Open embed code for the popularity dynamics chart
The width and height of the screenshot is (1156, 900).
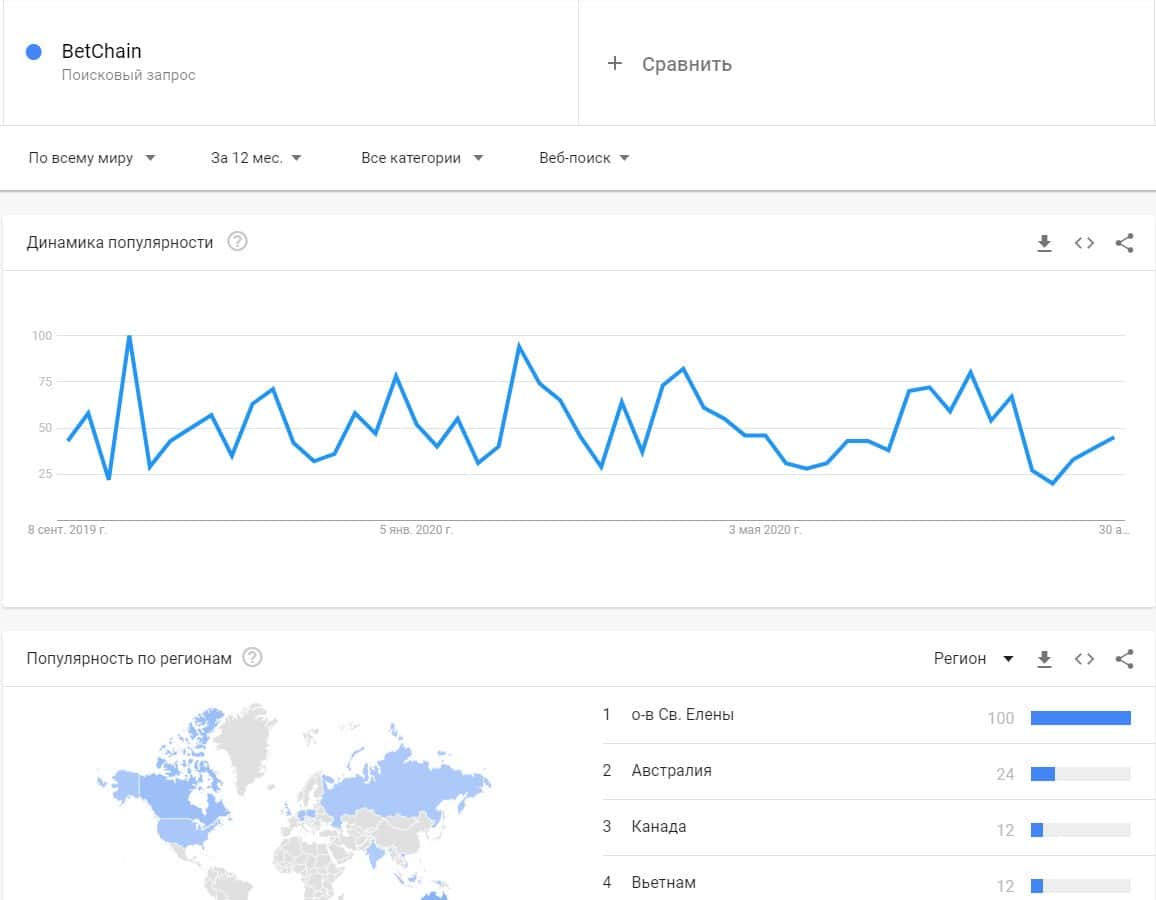pyautogui.click(x=1084, y=243)
